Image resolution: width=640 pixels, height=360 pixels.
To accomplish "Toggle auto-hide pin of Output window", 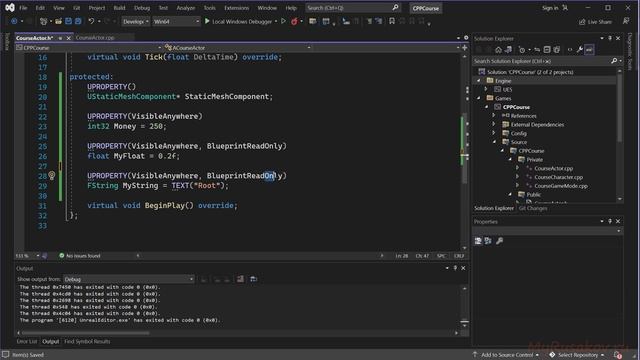I will click(x=455, y=268).
